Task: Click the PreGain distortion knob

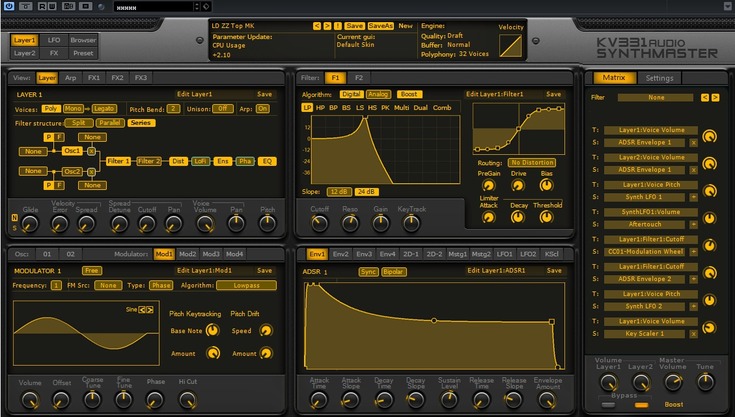Action: tap(488, 186)
